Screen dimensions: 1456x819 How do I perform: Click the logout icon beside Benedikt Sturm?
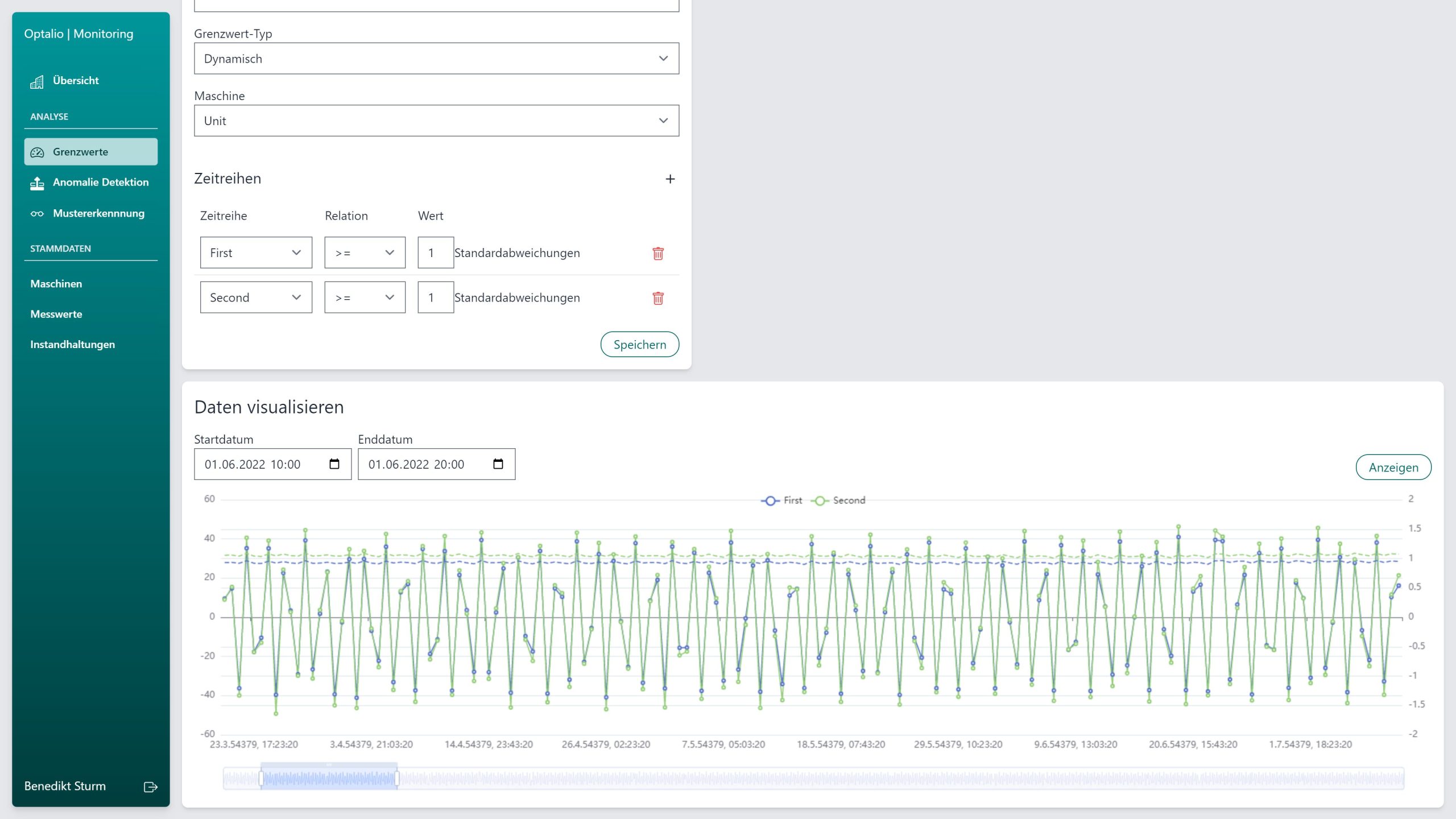pyautogui.click(x=150, y=787)
